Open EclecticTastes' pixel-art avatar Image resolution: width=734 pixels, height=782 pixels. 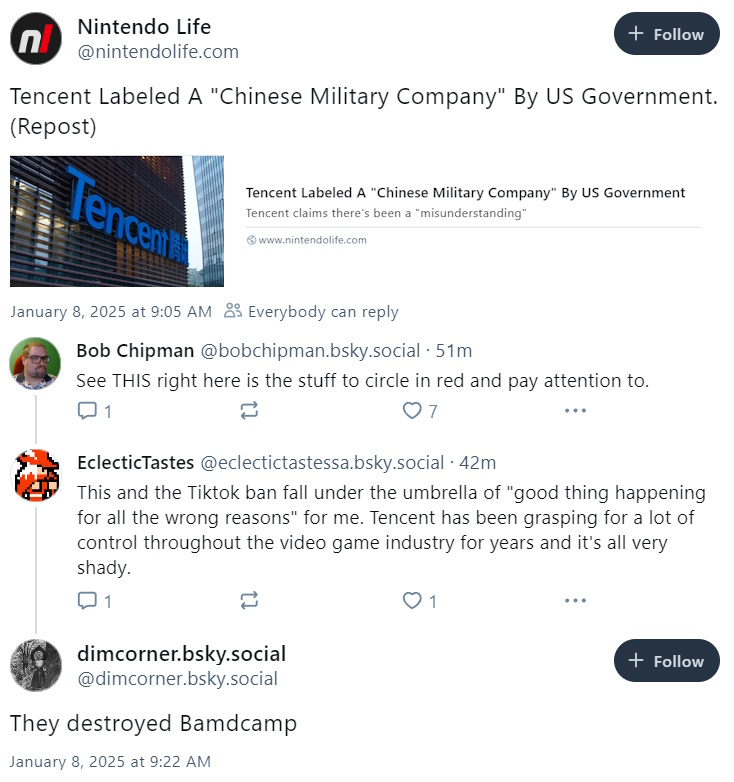point(36,475)
